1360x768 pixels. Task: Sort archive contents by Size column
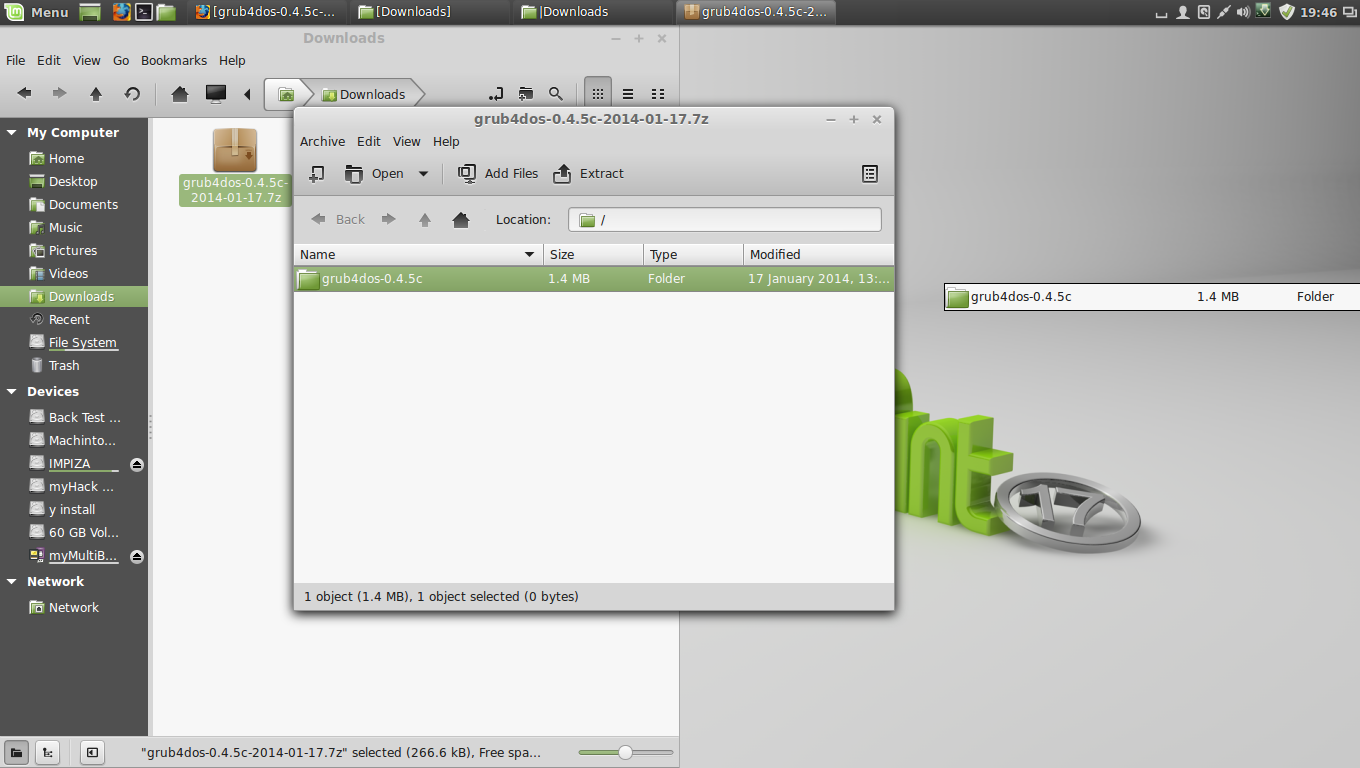pos(593,254)
